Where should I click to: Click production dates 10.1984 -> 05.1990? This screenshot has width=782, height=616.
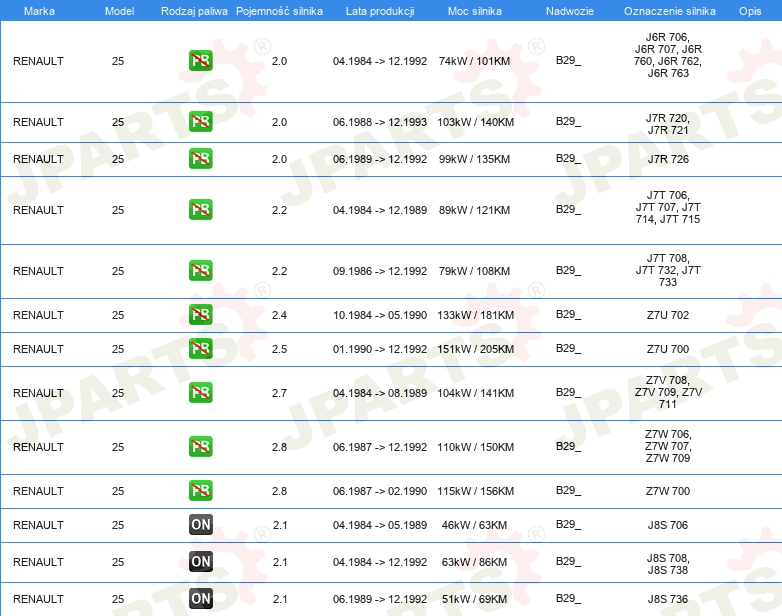pyautogui.click(x=380, y=315)
